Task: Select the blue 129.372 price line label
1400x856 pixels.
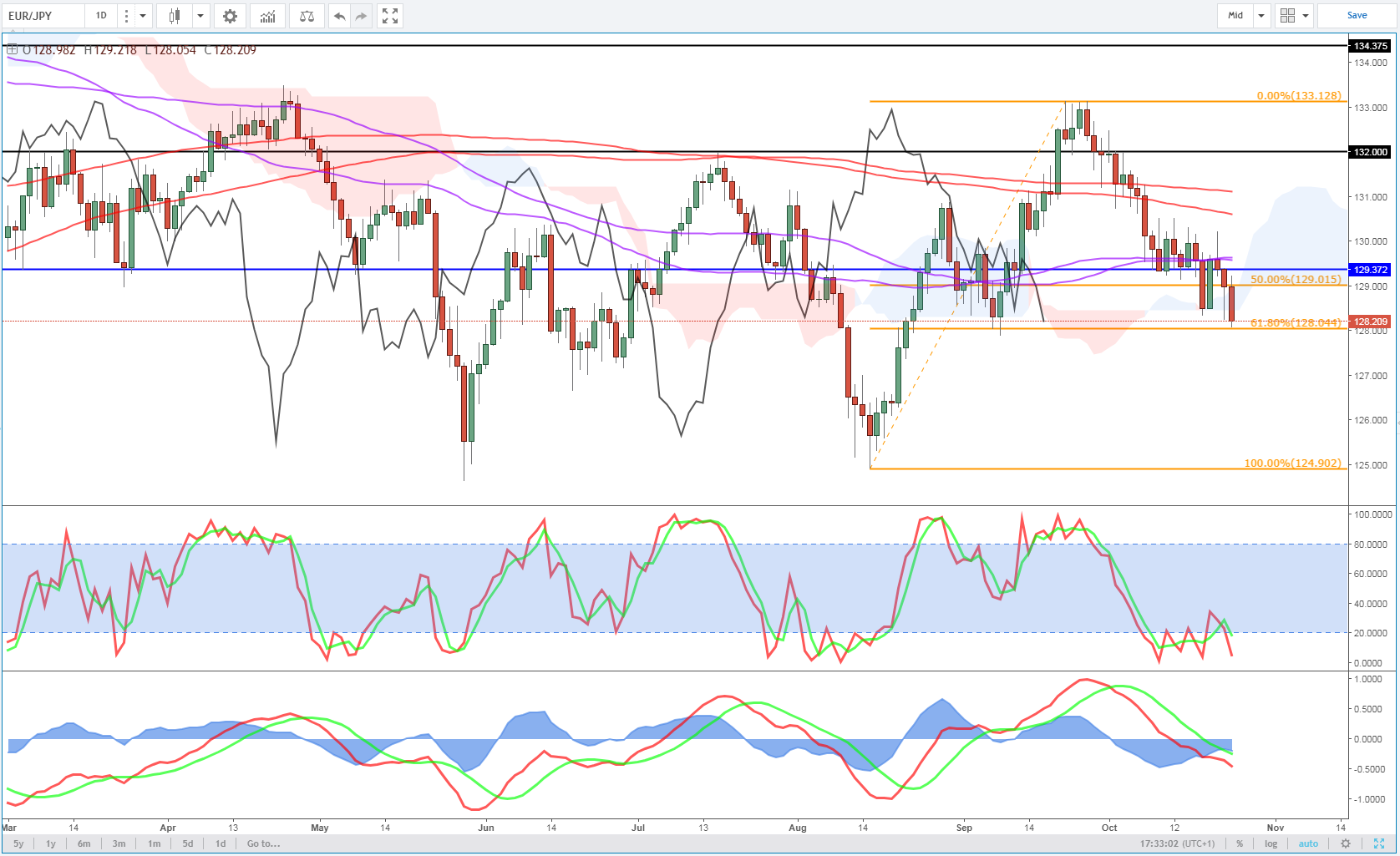Action: tap(1371, 270)
